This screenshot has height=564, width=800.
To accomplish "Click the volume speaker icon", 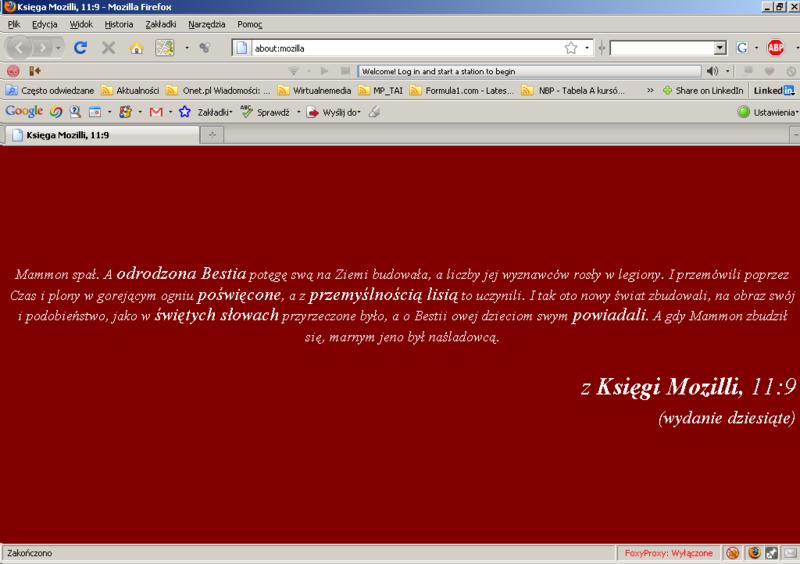I will point(713,71).
